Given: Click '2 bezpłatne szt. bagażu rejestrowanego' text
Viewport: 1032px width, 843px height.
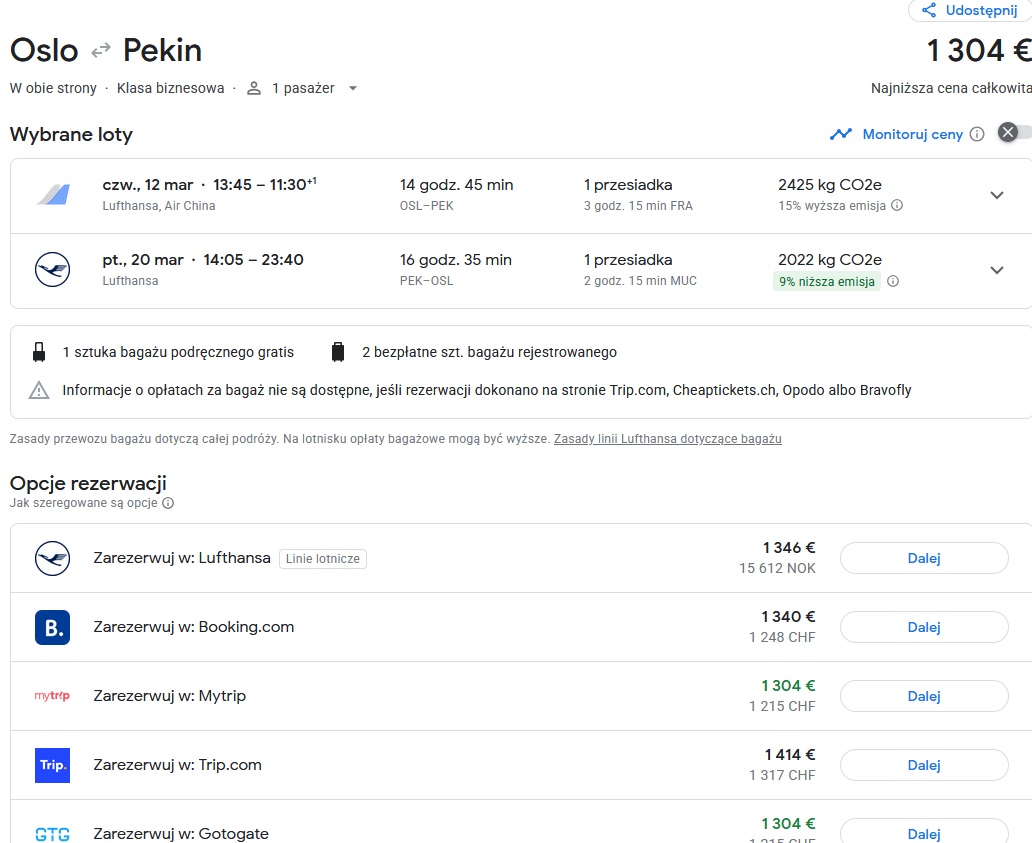Looking at the screenshot, I should [x=489, y=352].
